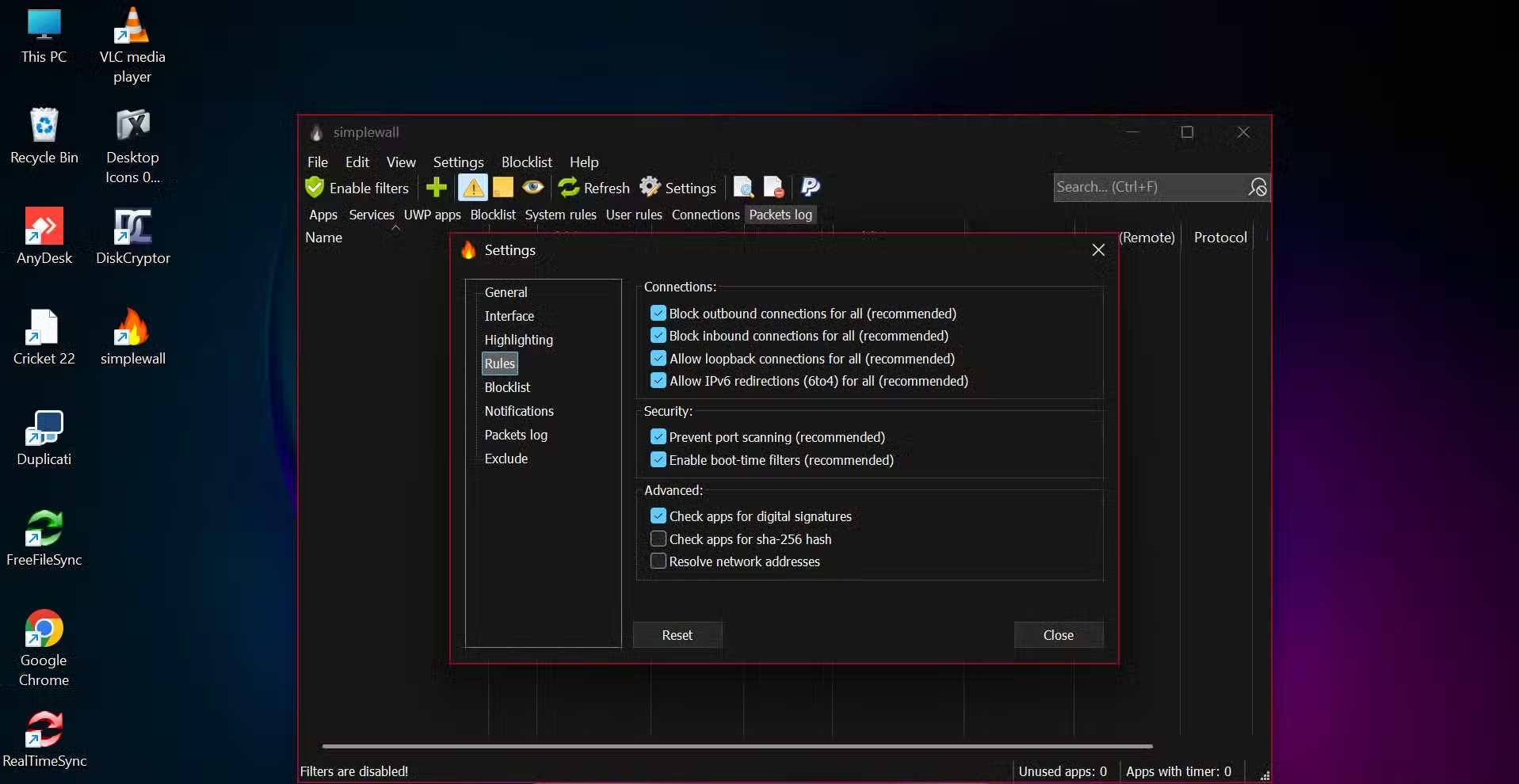Switch to the System rules tab
The image size is (1519, 784).
click(560, 215)
